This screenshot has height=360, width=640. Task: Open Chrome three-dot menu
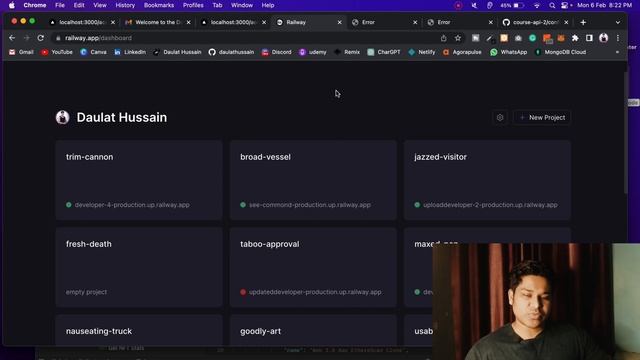coord(618,38)
